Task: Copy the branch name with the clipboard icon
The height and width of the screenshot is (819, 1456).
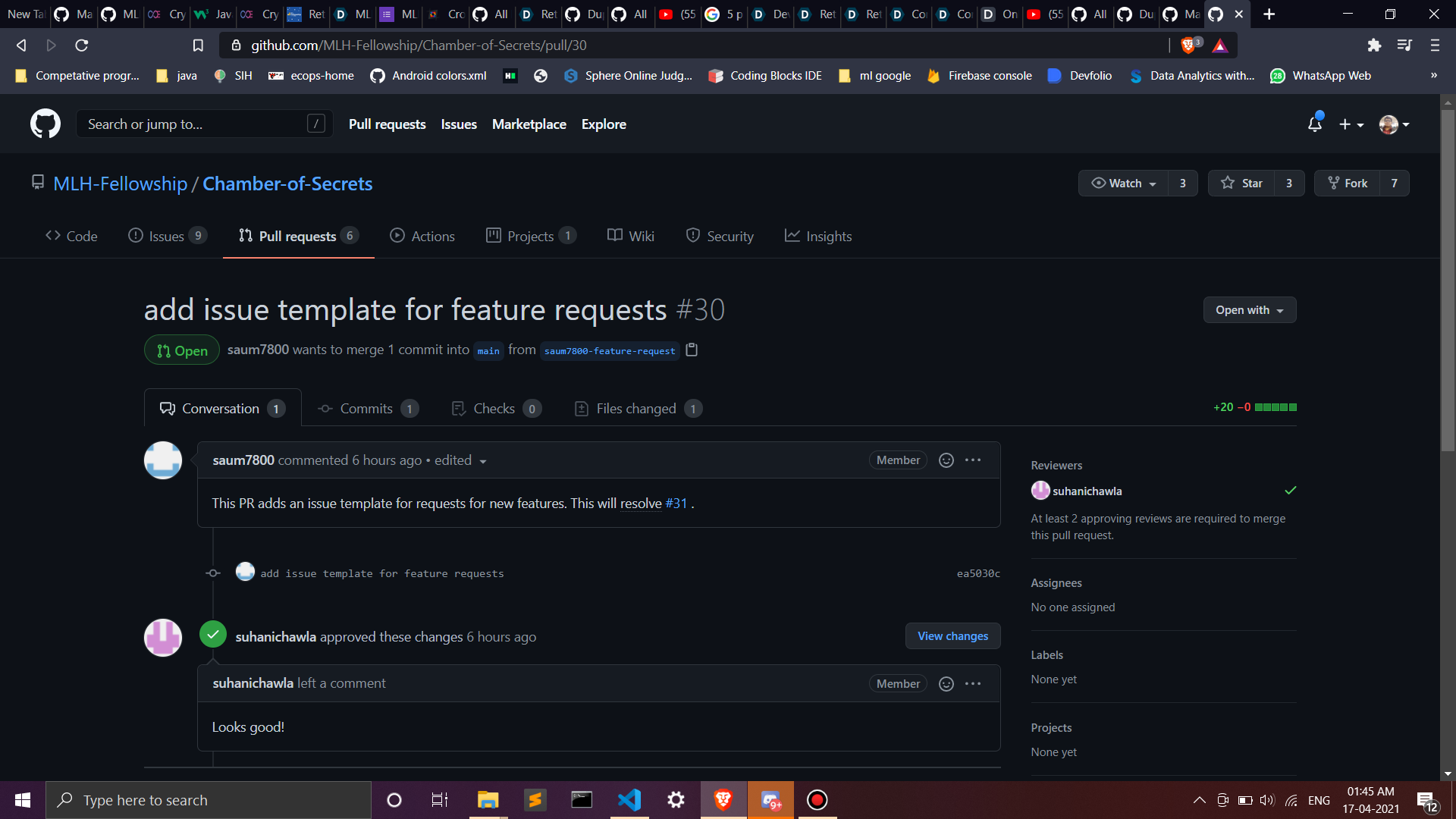Action: [x=692, y=350]
